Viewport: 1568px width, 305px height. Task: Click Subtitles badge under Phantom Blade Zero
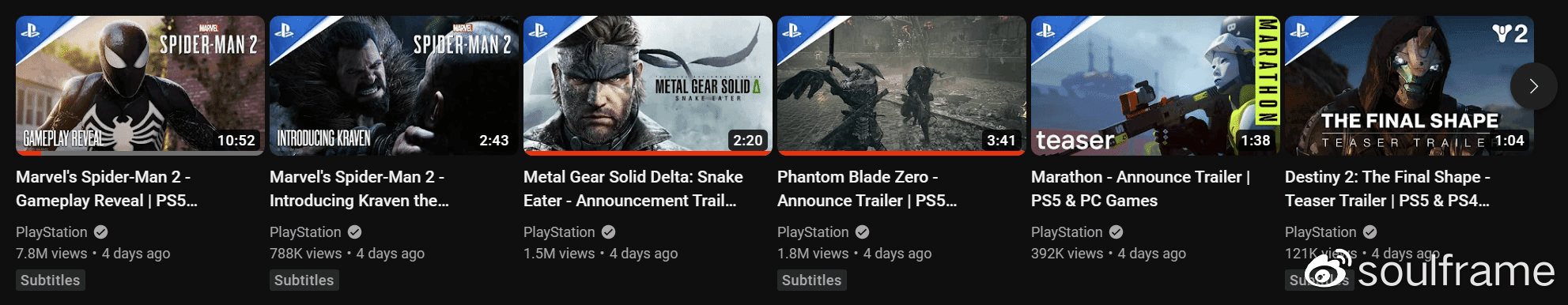coord(812,280)
